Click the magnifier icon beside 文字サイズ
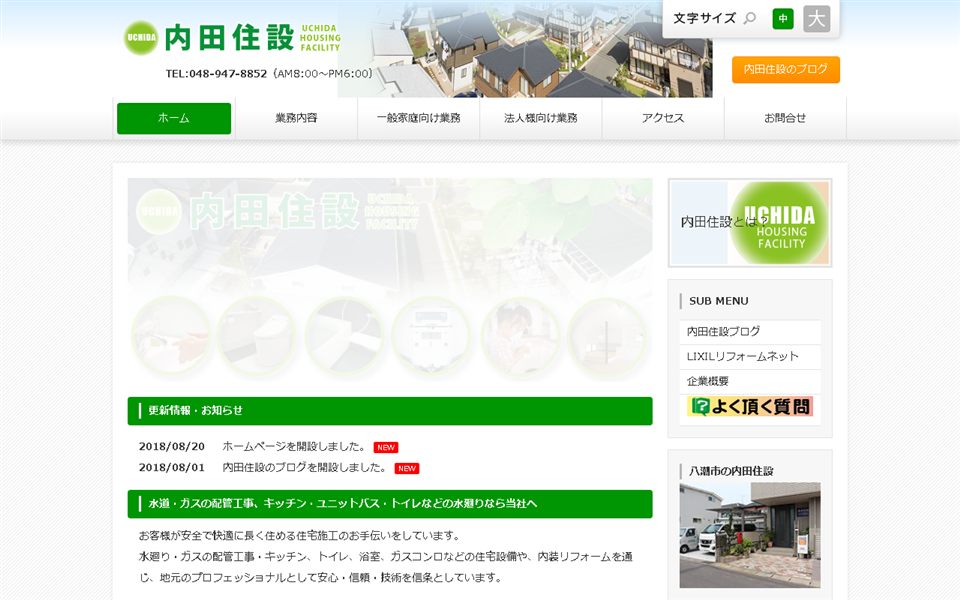 coord(749,18)
